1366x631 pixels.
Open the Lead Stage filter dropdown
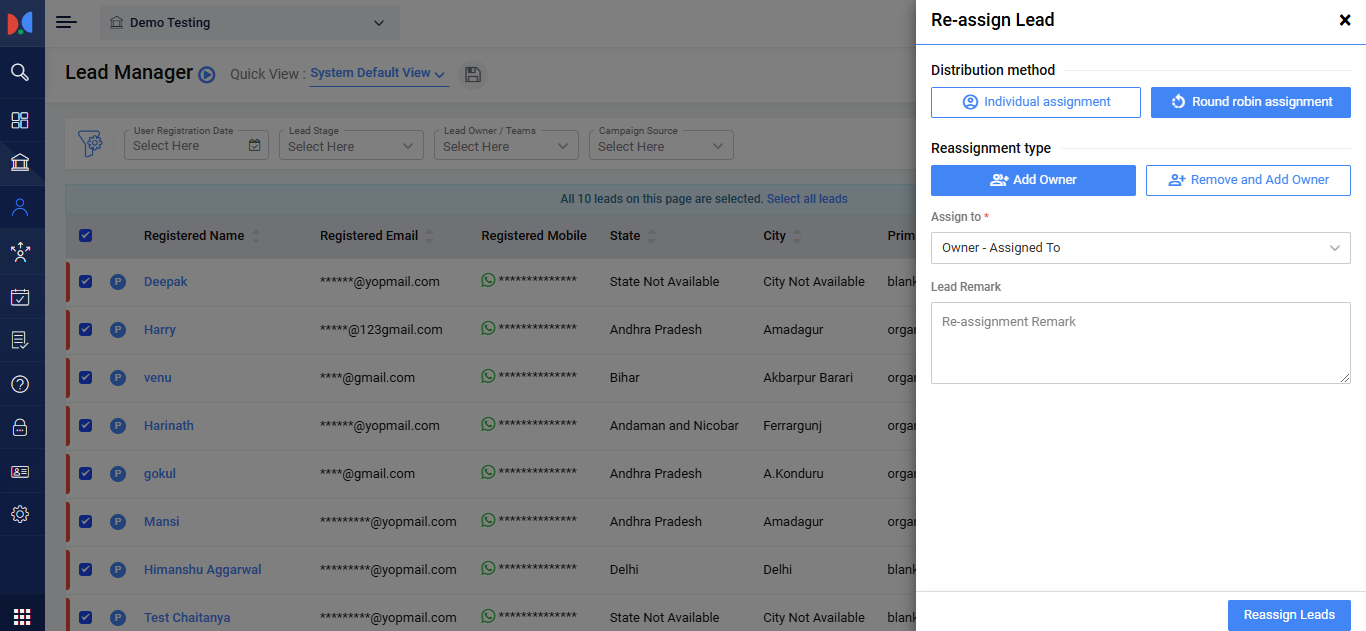(x=350, y=146)
